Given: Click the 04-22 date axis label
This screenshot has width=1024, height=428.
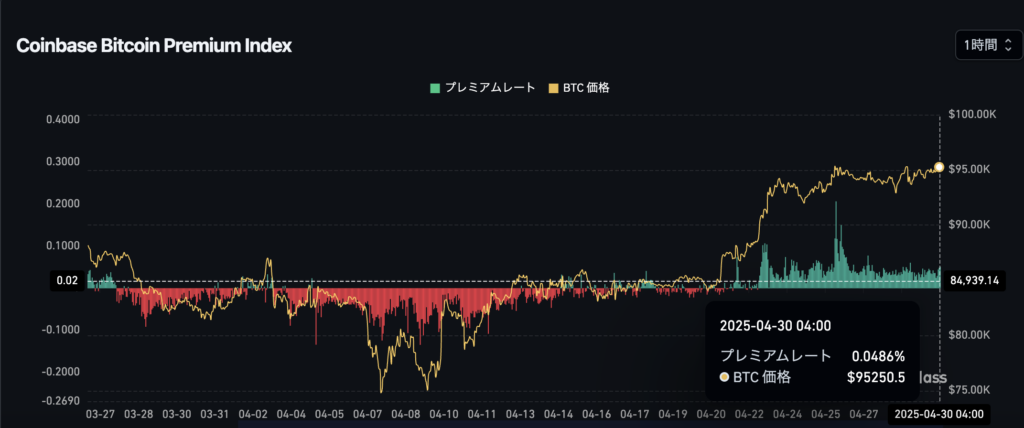Looking at the screenshot, I should 749,414.
